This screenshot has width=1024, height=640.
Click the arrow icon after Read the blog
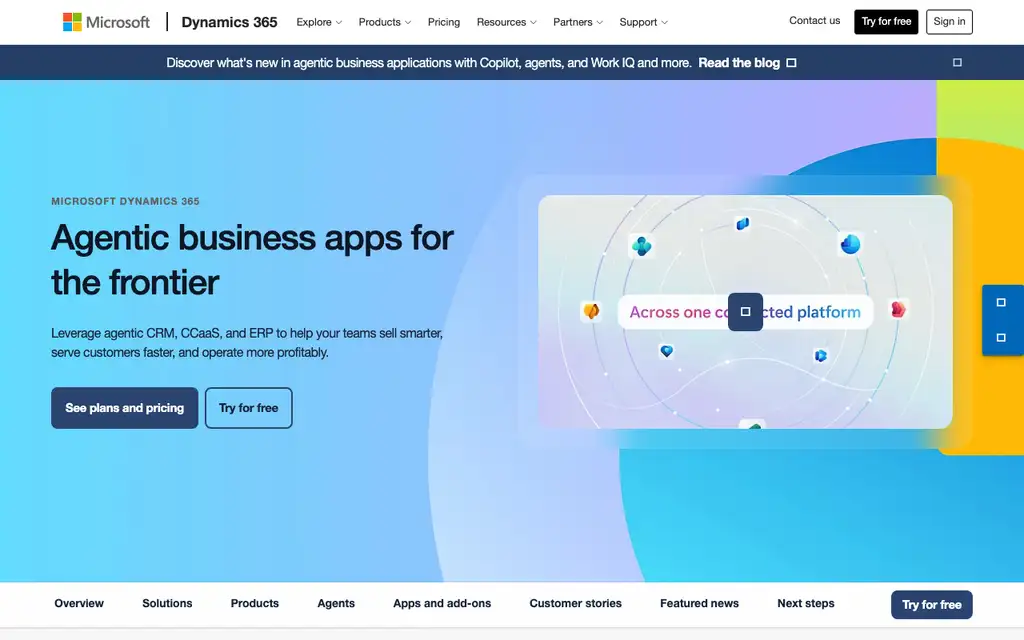tap(791, 63)
